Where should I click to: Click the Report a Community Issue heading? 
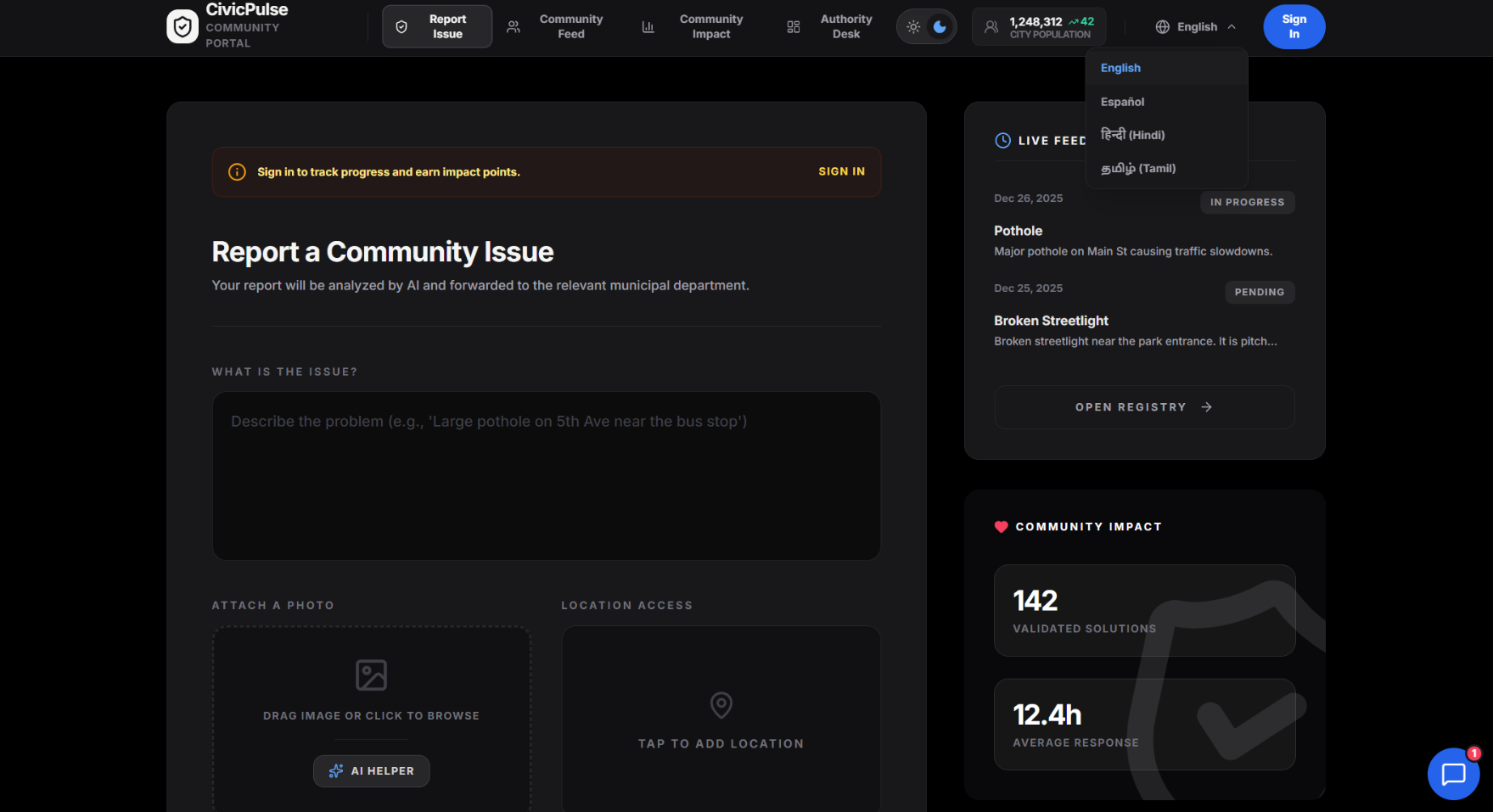(383, 252)
